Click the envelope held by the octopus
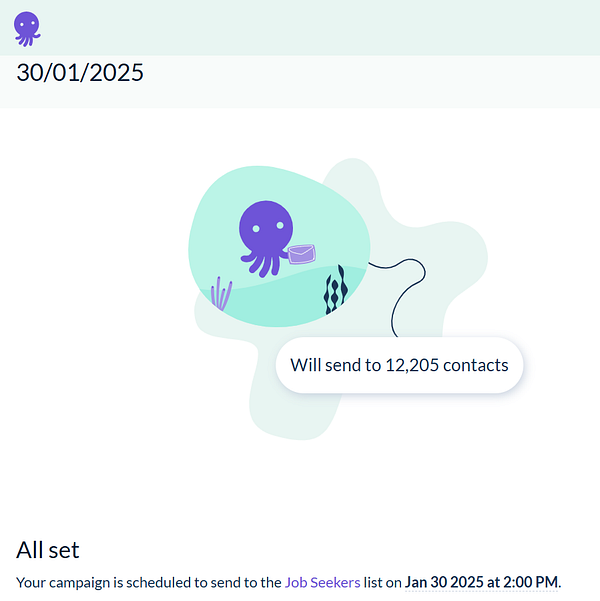The width and height of the screenshot is (600, 601). 302,254
